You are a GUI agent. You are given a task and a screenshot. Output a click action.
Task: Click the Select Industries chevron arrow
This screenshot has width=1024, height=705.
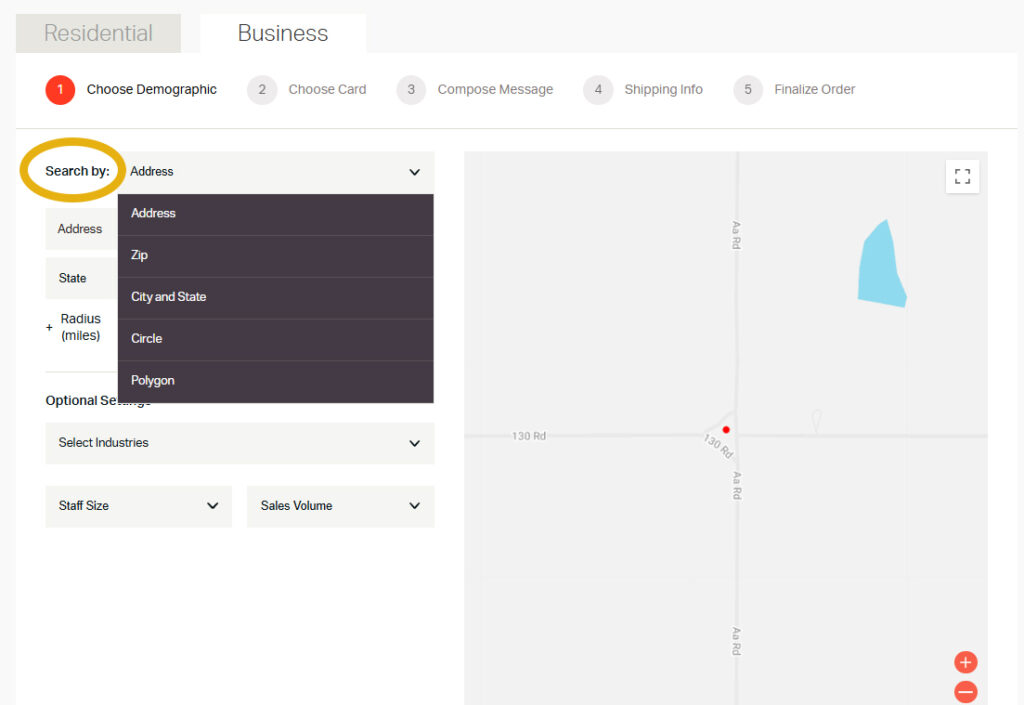415,443
